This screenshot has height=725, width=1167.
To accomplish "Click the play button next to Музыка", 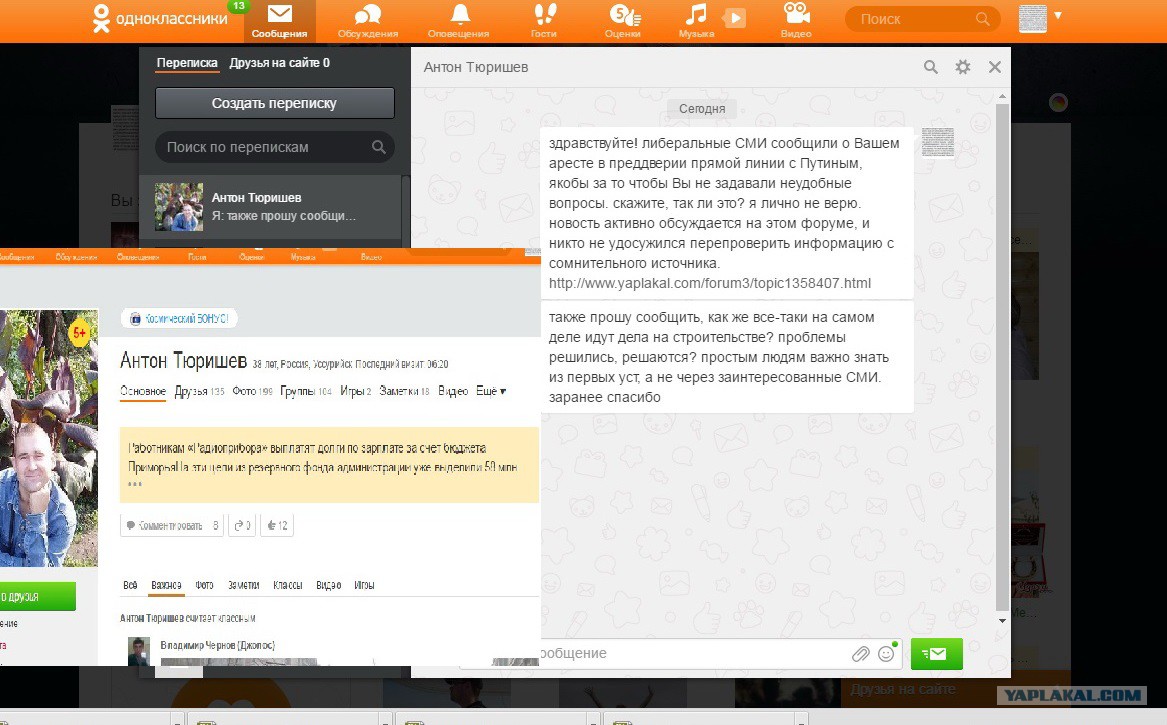I will point(734,18).
